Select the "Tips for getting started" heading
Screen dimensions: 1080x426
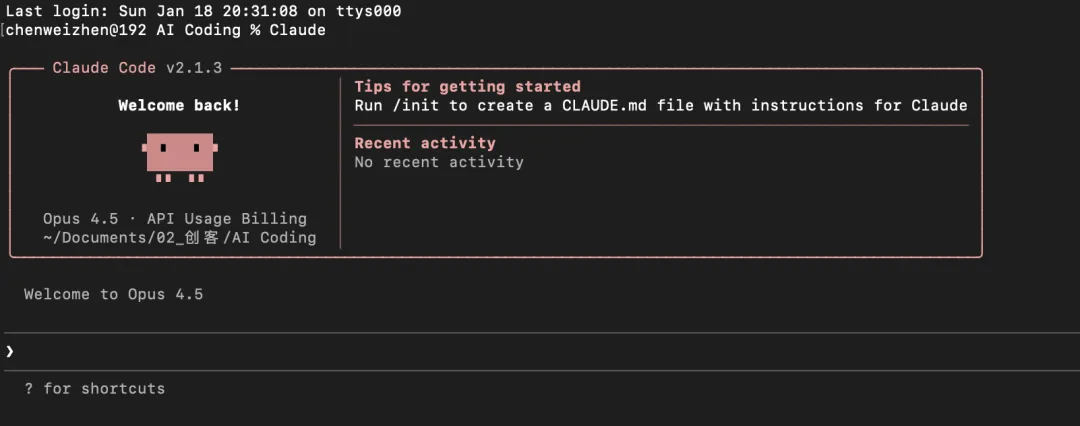pyautogui.click(x=467, y=87)
